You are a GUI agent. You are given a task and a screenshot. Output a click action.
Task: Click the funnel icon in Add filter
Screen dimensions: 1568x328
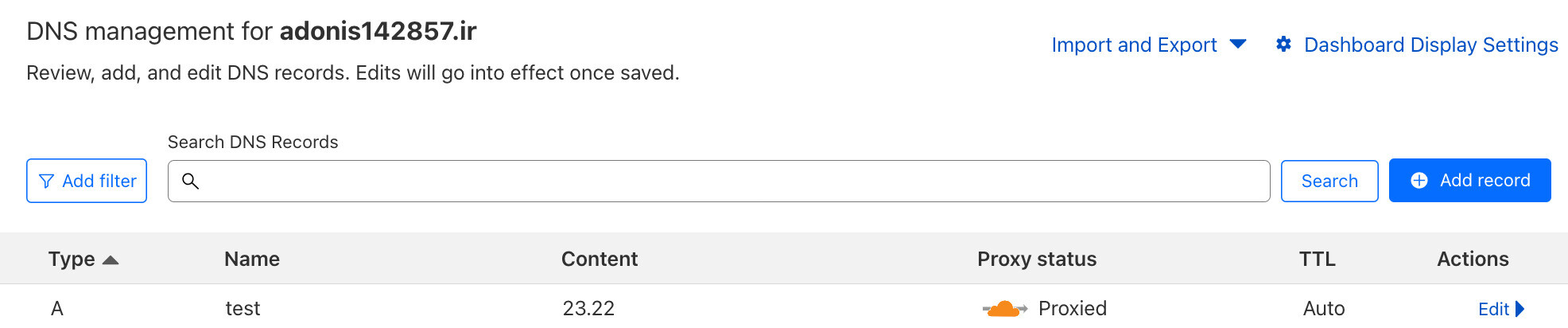click(x=47, y=182)
